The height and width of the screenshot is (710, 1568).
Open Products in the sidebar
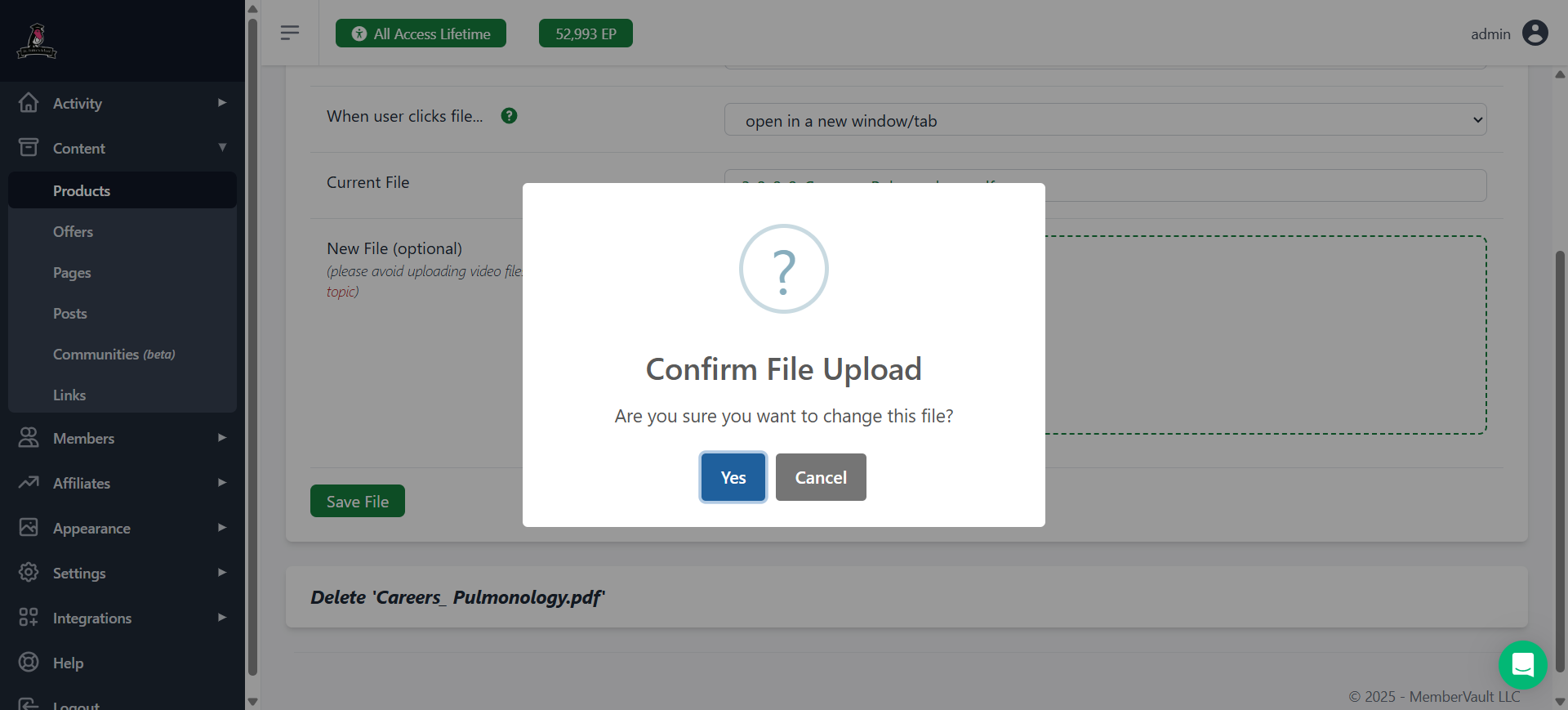point(122,190)
